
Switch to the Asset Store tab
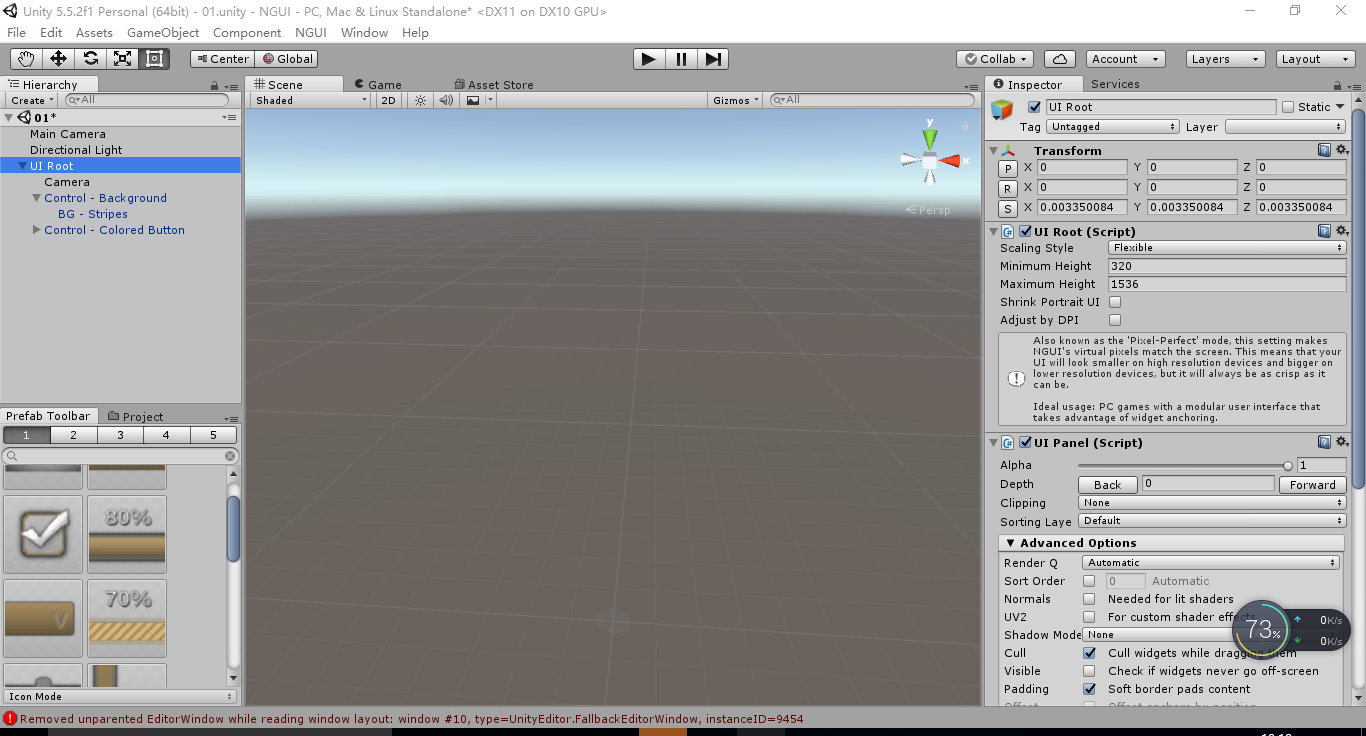click(493, 85)
